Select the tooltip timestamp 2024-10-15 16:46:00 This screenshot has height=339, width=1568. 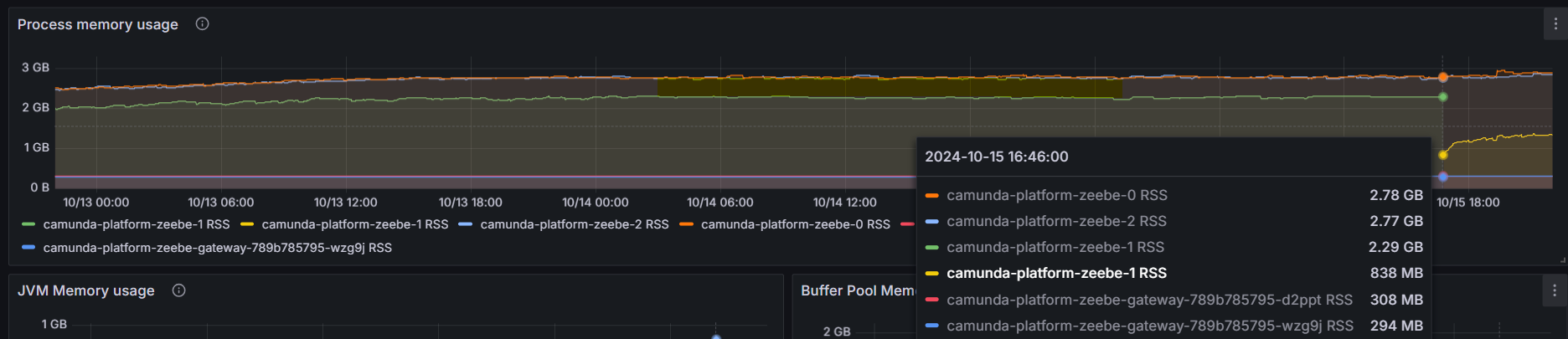tap(997, 157)
